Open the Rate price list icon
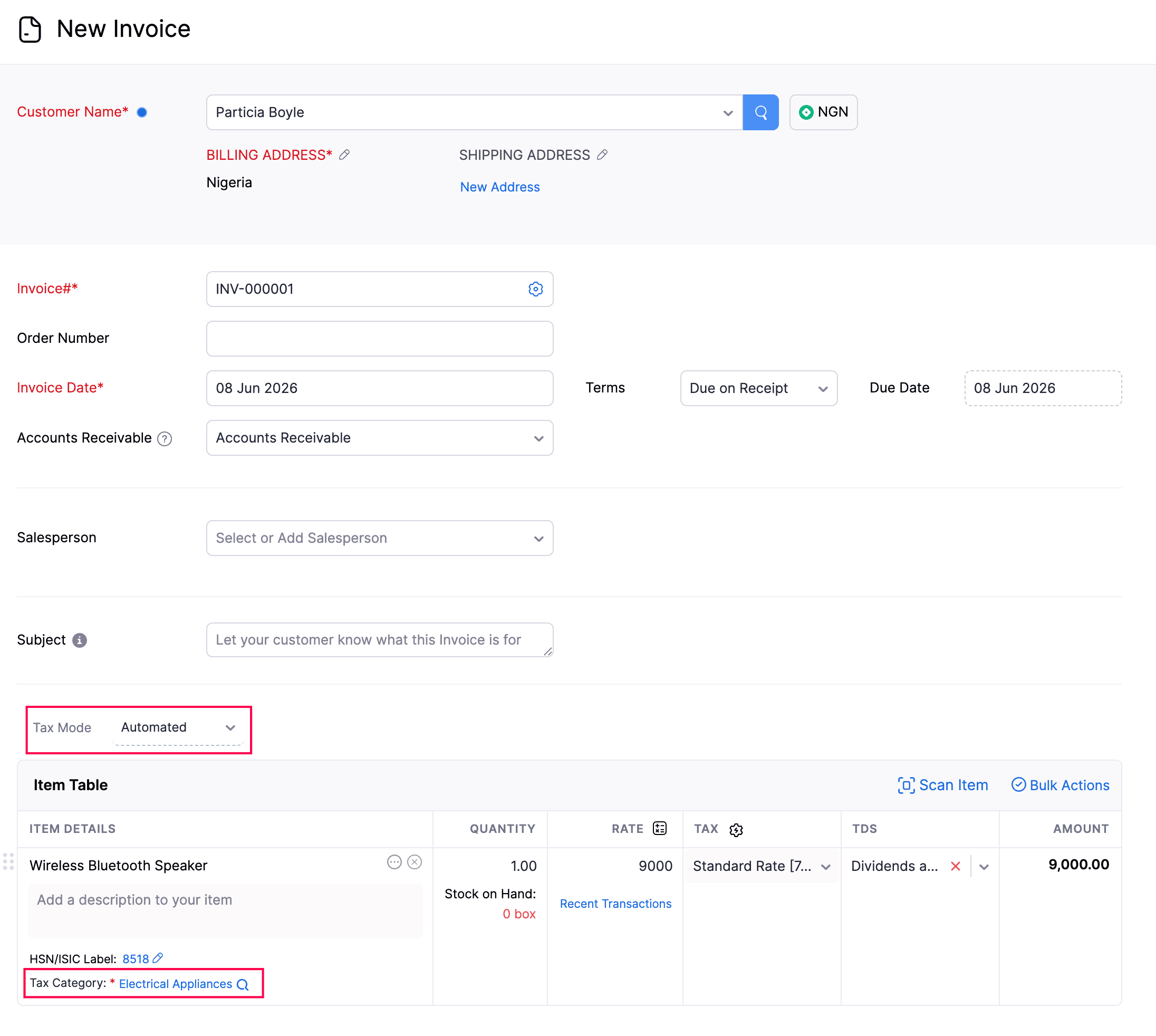1156x1036 pixels. click(x=660, y=829)
